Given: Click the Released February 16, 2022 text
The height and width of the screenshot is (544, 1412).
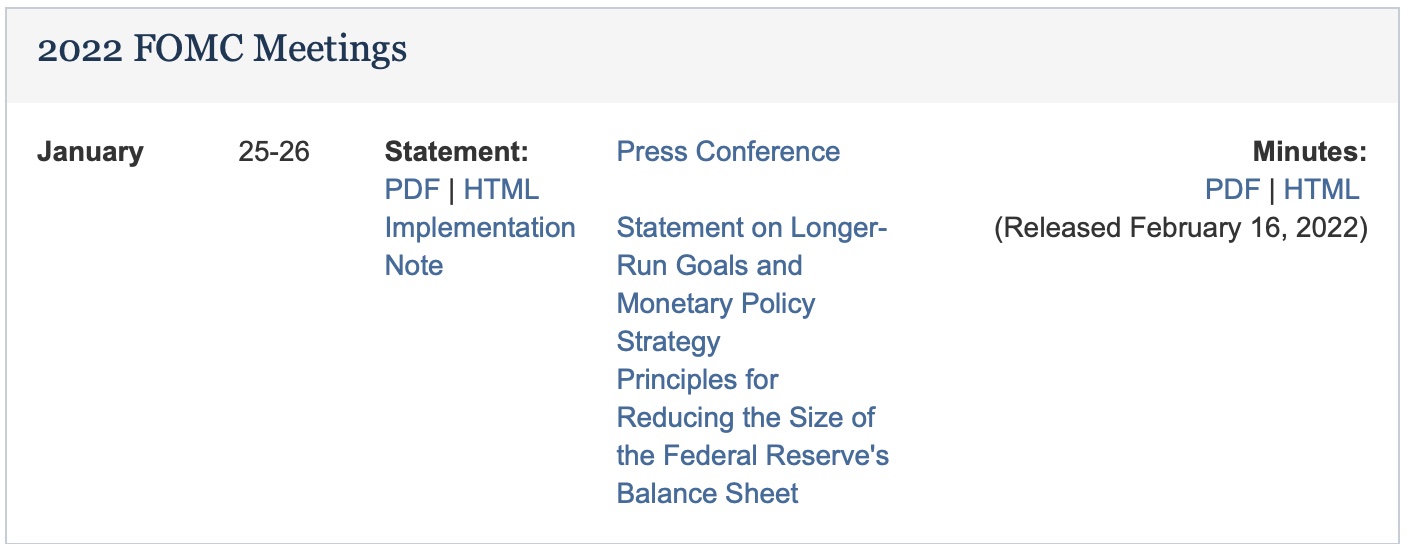Looking at the screenshot, I should click(x=1180, y=227).
